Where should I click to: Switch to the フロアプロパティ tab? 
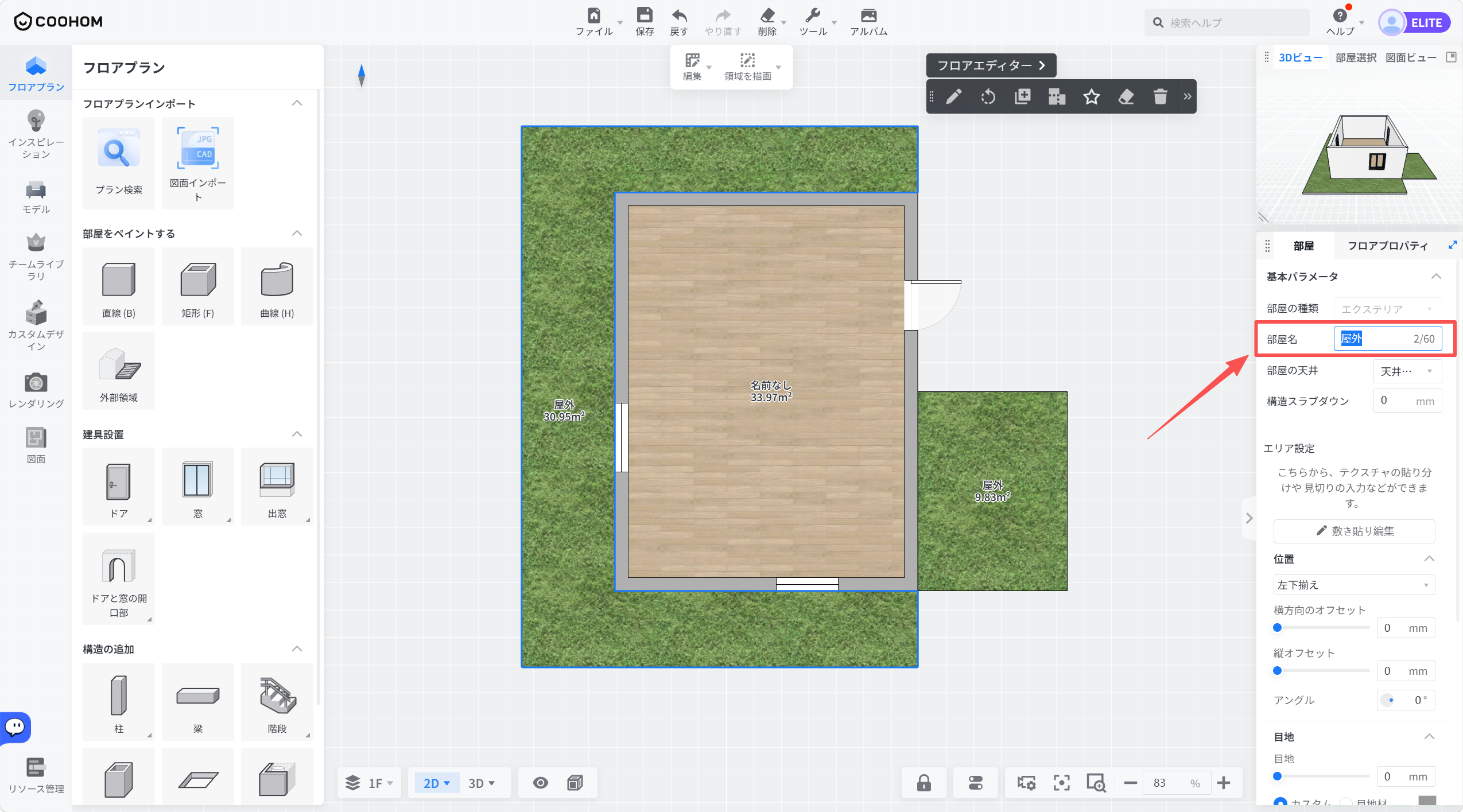point(1387,246)
